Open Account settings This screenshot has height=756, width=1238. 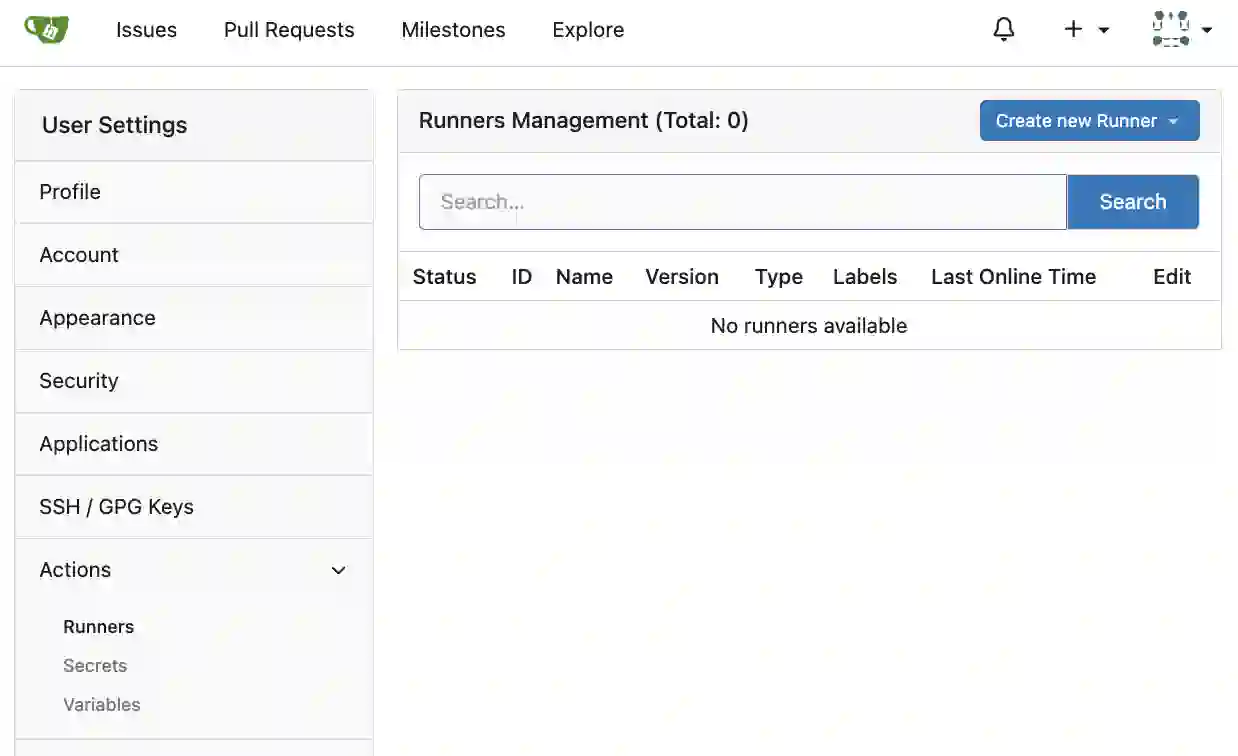(x=194, y=255)
